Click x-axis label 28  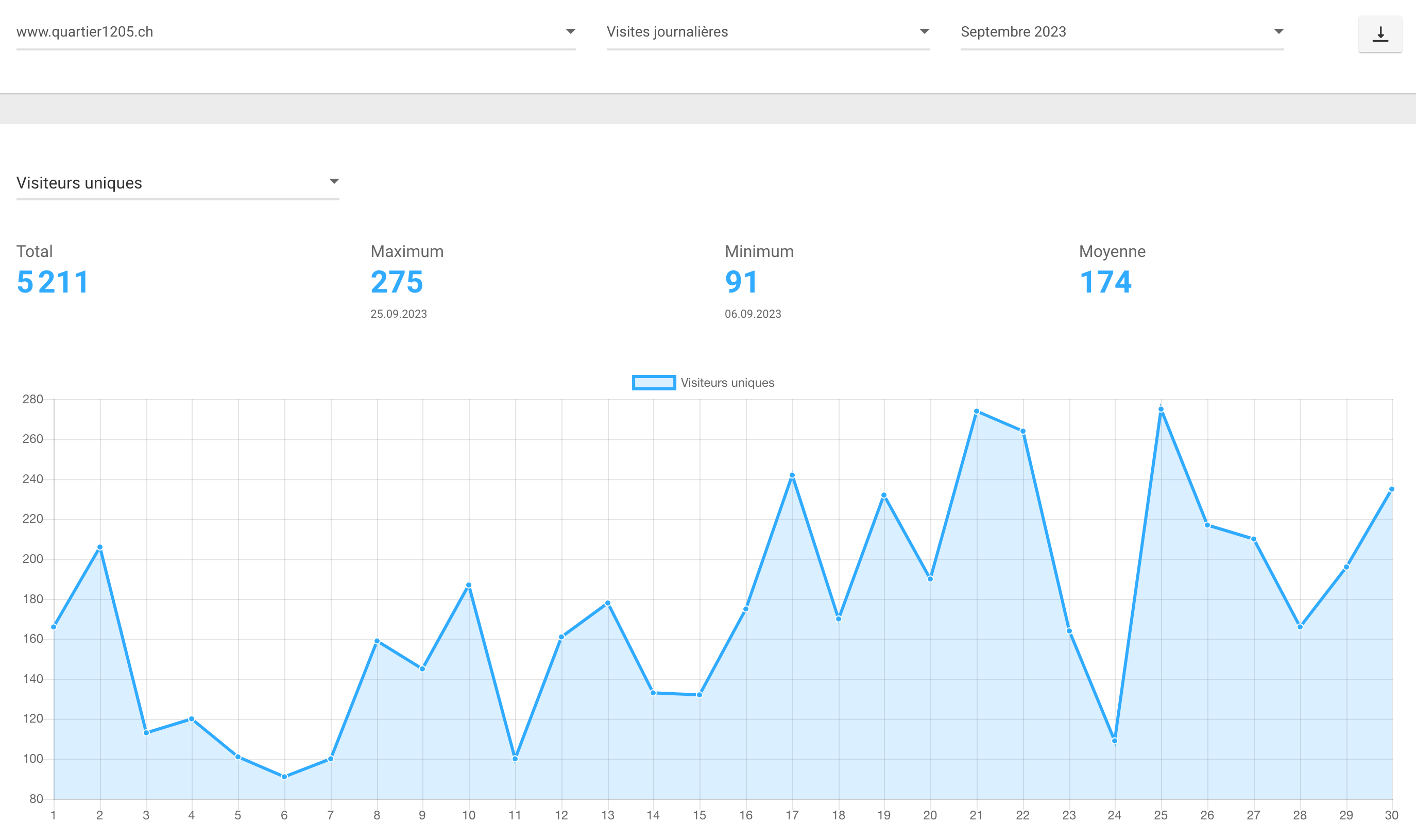(x=1300, y=815)
